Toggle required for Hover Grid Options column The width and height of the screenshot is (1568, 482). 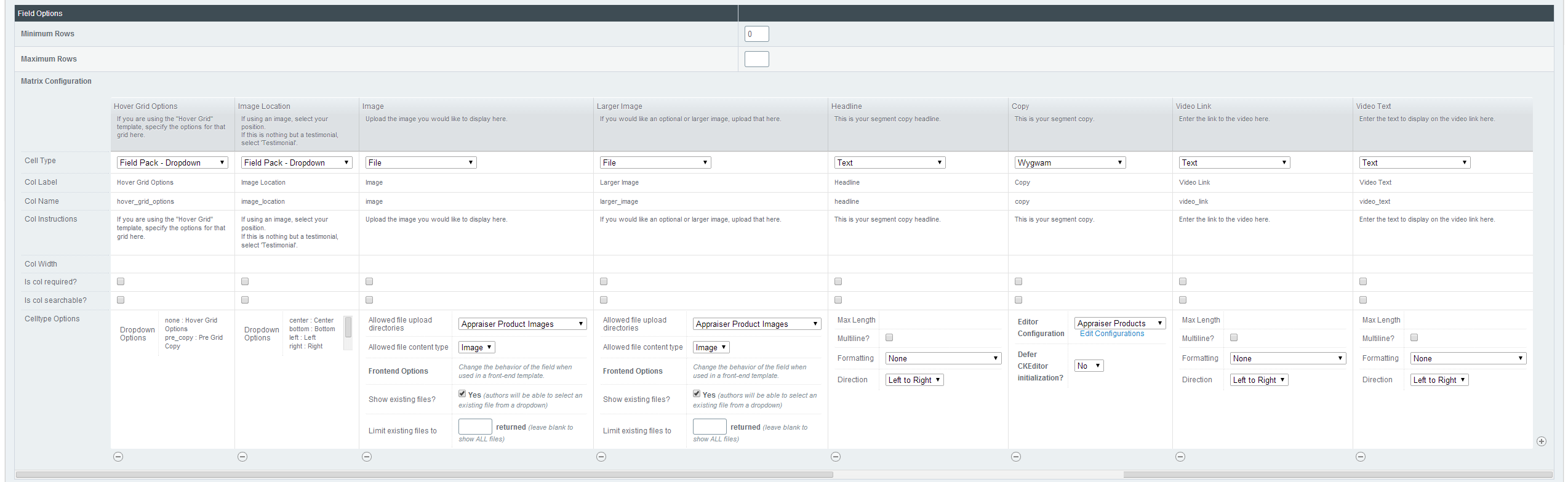coord(121,281)
